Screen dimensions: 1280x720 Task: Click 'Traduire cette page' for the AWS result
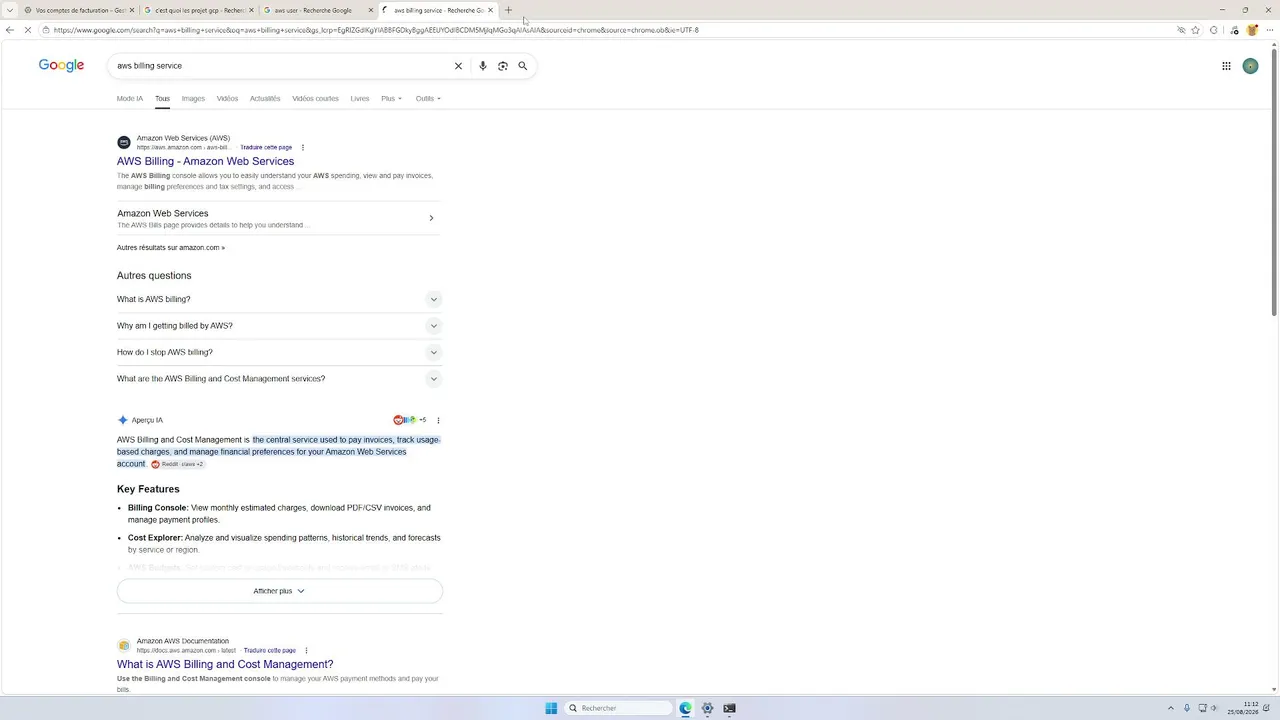[266, 147]
